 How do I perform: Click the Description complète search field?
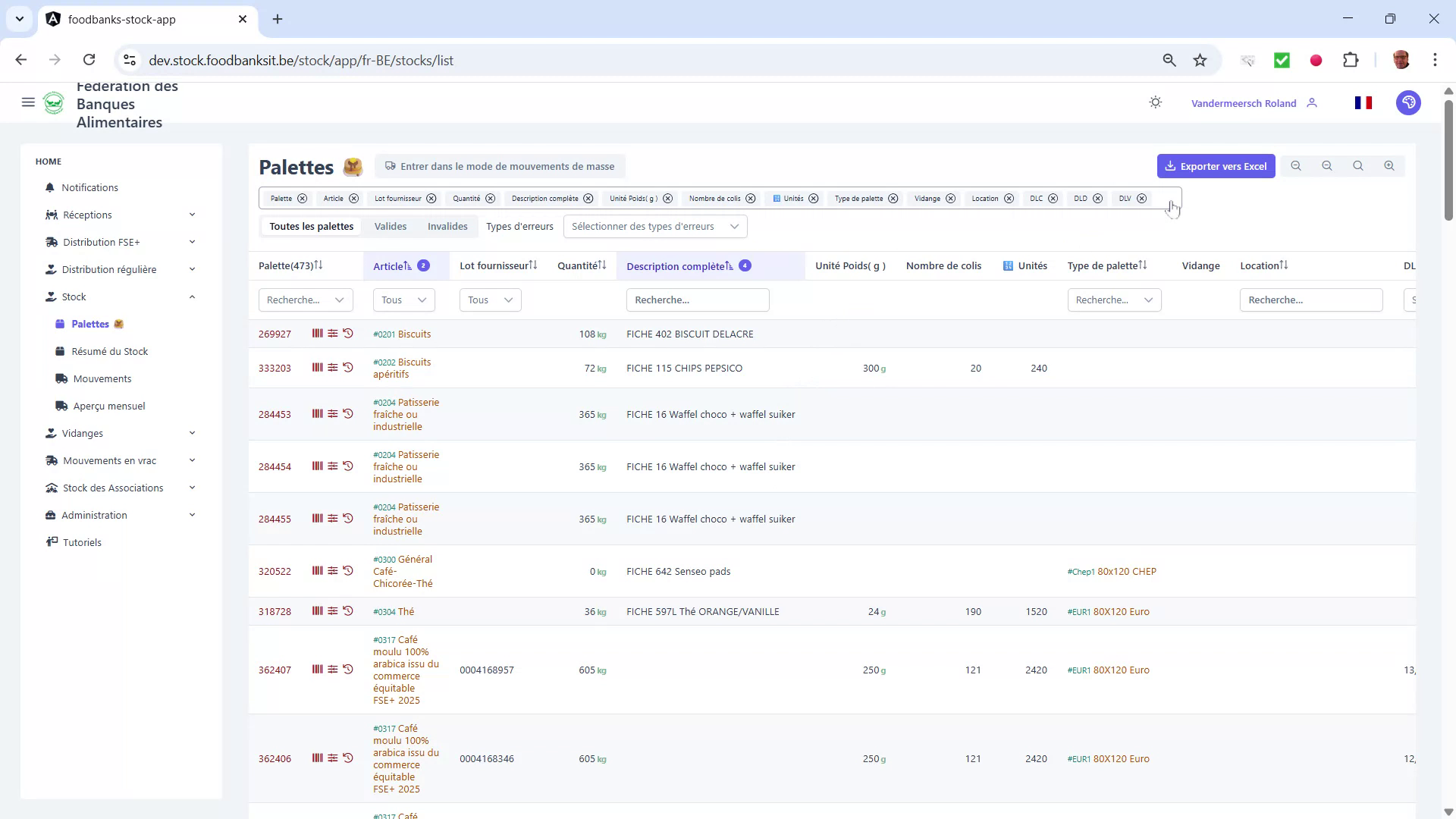(x=697, y=300)
